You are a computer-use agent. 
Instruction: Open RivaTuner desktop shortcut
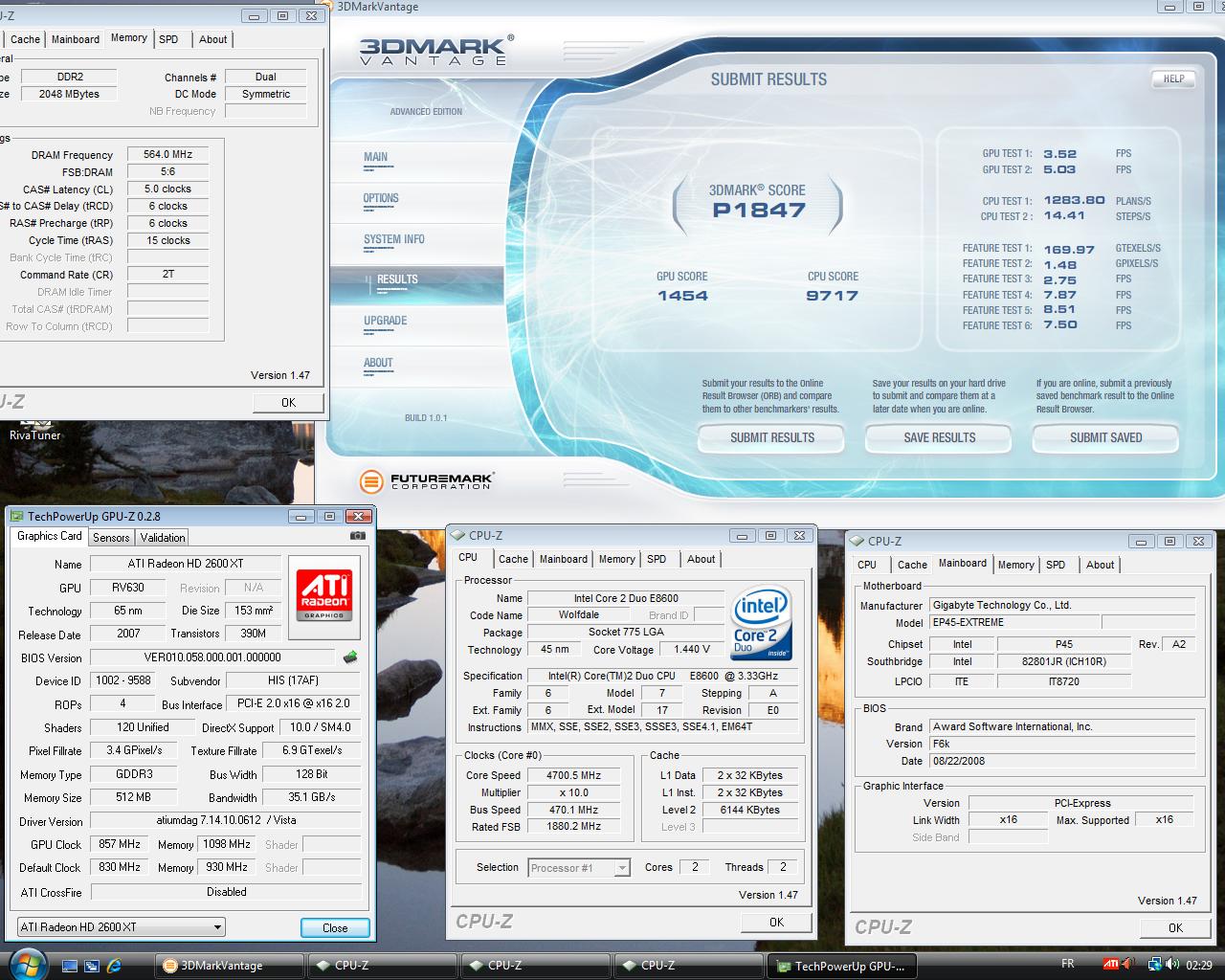tap(35, 430)
